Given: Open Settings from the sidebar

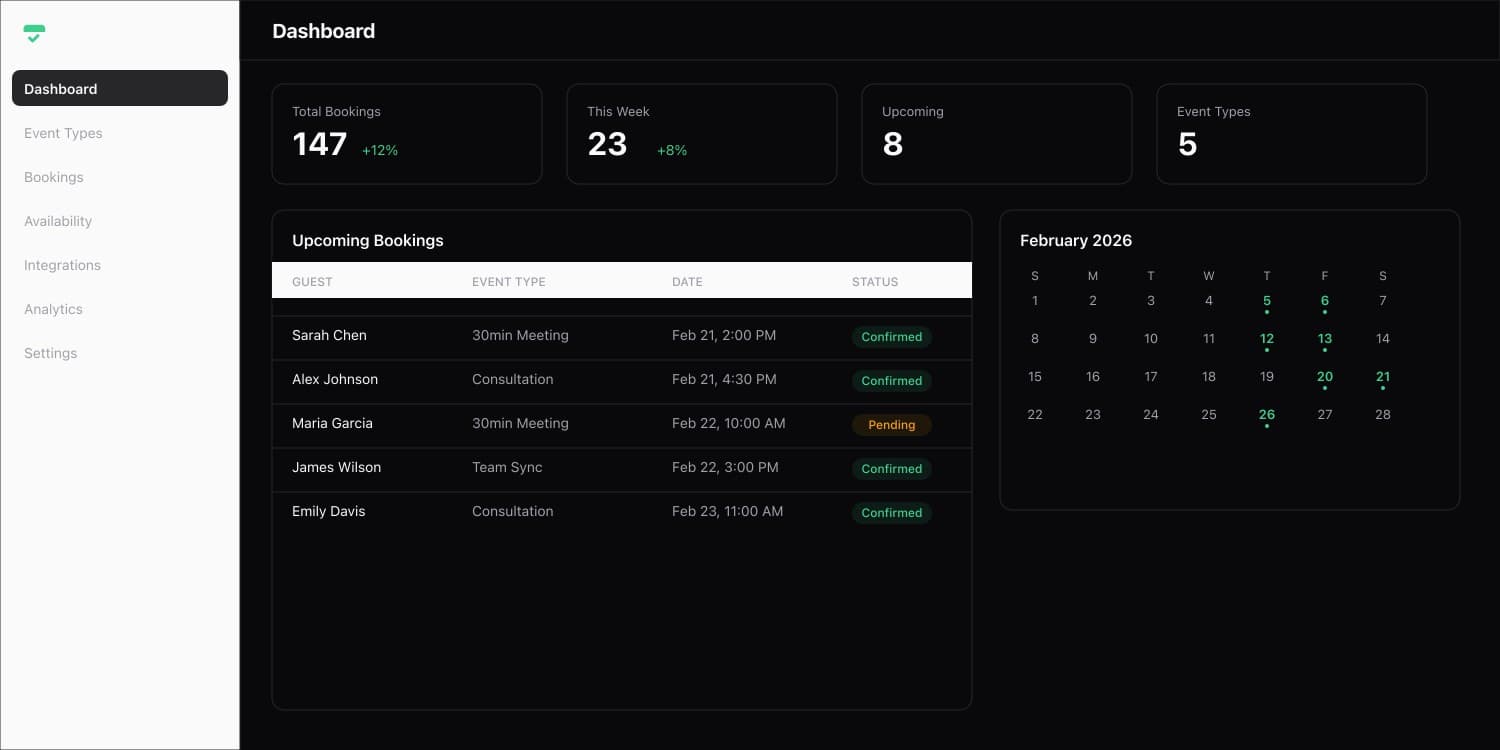Looking at the screenshot, I should [x=50, y=353].
